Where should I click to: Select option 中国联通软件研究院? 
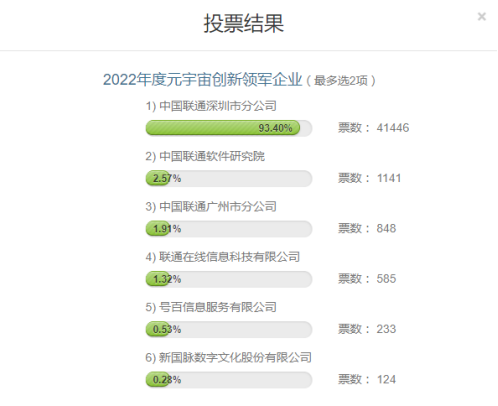205,156
